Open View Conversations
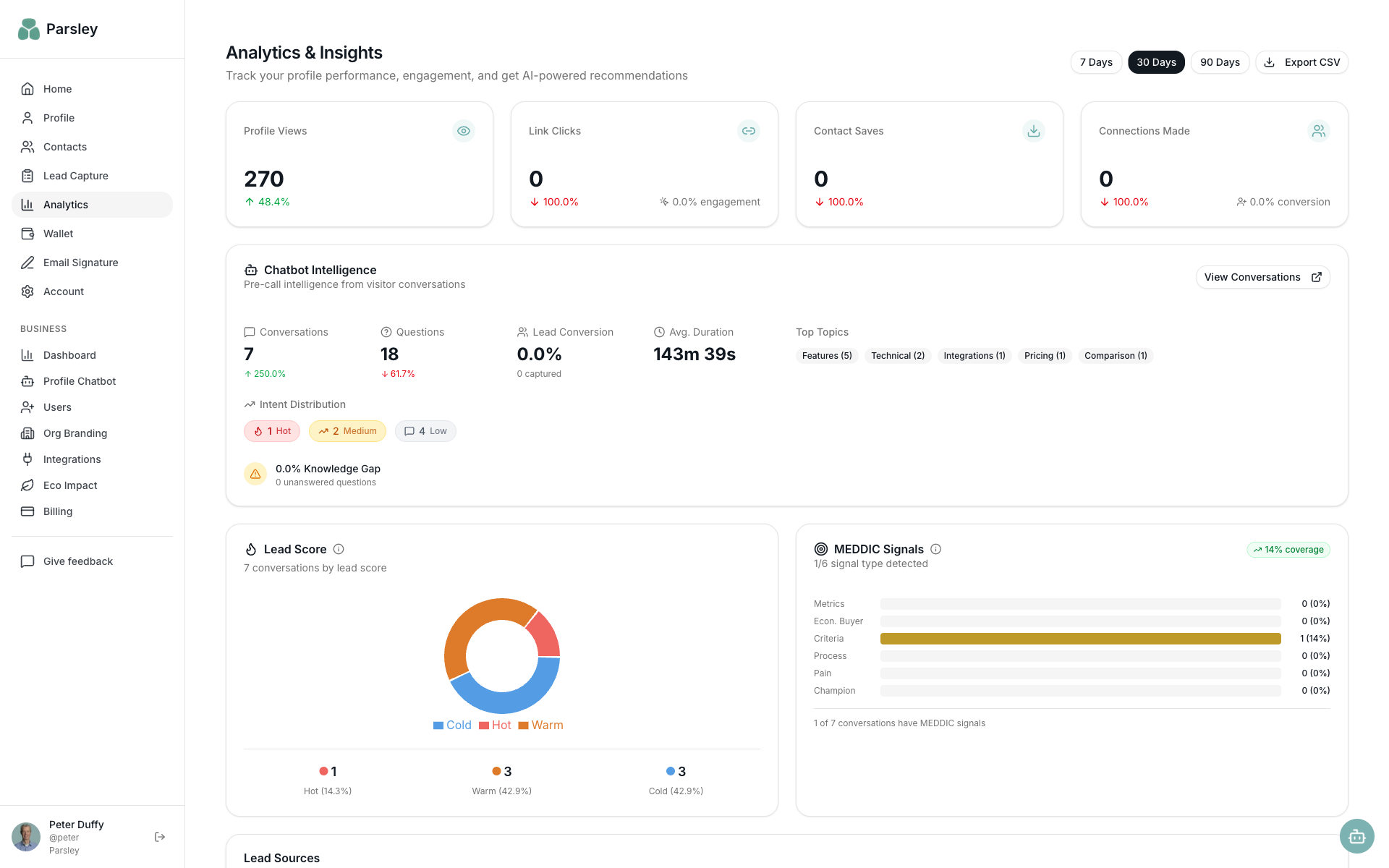This screenshot has height=868, width=1389. (1262, 277)
